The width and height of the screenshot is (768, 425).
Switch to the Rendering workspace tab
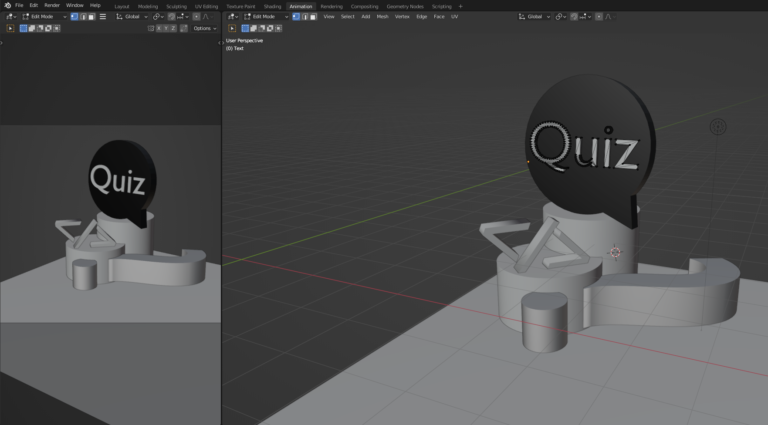pyautogui.click(x=332, y=6)
